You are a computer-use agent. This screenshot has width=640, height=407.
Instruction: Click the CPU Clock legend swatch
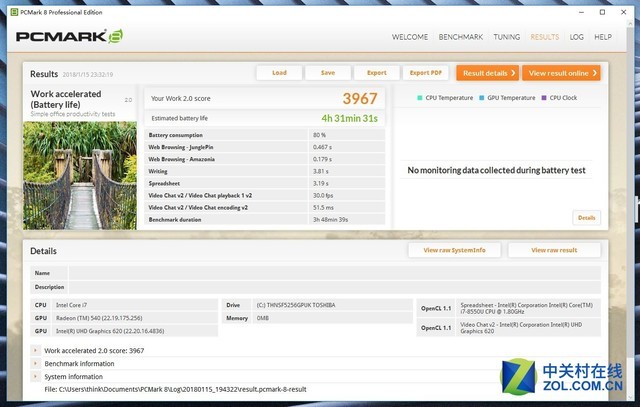click(x=544, y=98)
